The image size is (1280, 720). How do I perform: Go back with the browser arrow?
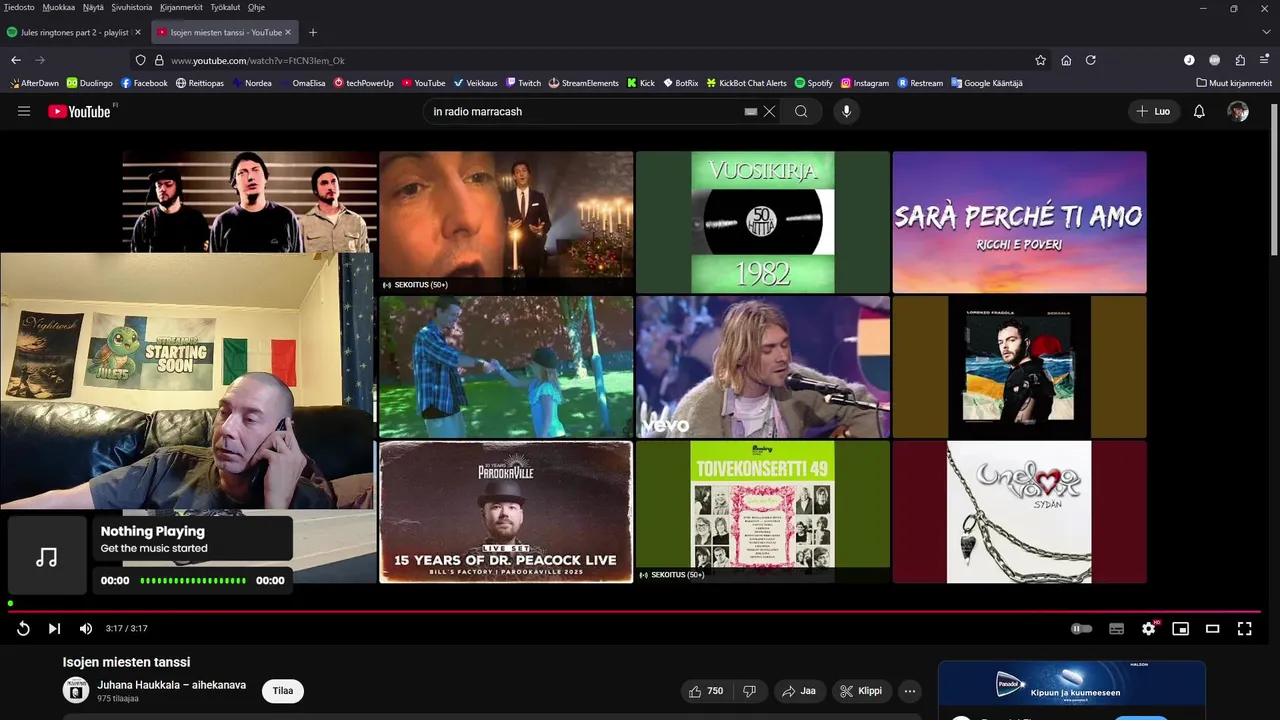click(16, 60)
